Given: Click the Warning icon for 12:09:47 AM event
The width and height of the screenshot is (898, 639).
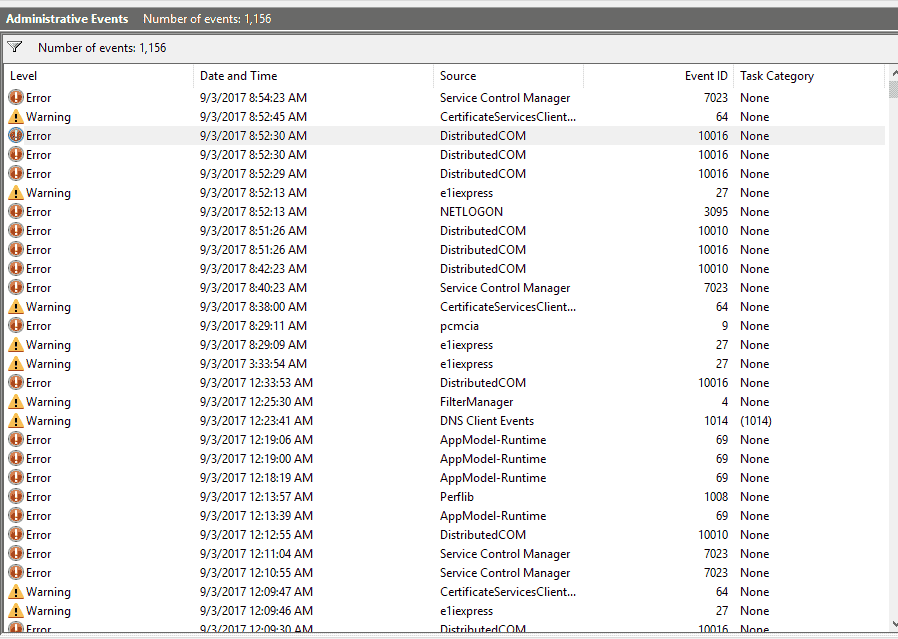Looking at the screenshot, I should pyautogui.click(x=16, y=592).
